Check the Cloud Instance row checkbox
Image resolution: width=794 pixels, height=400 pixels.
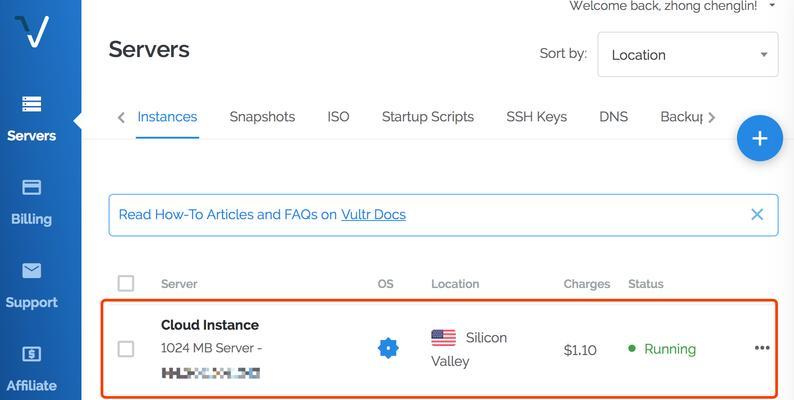tap(126, 349)
